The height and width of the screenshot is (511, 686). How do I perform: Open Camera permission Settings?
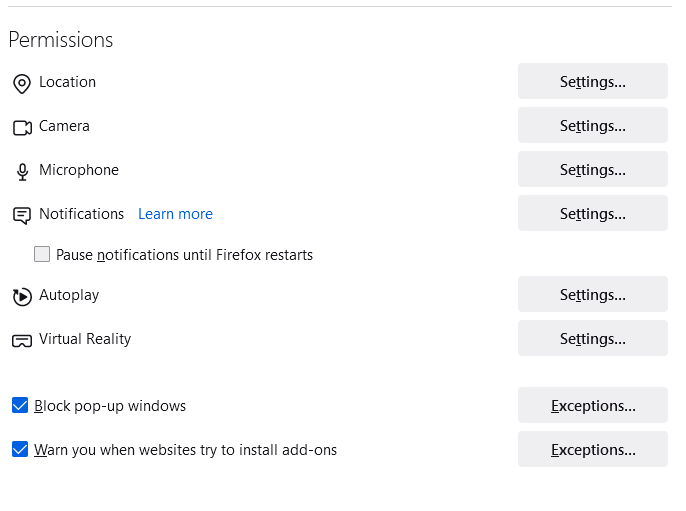pos(593,126)
